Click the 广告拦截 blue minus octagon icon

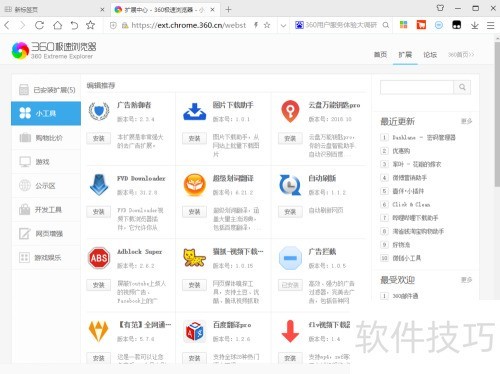pos(290,258)
